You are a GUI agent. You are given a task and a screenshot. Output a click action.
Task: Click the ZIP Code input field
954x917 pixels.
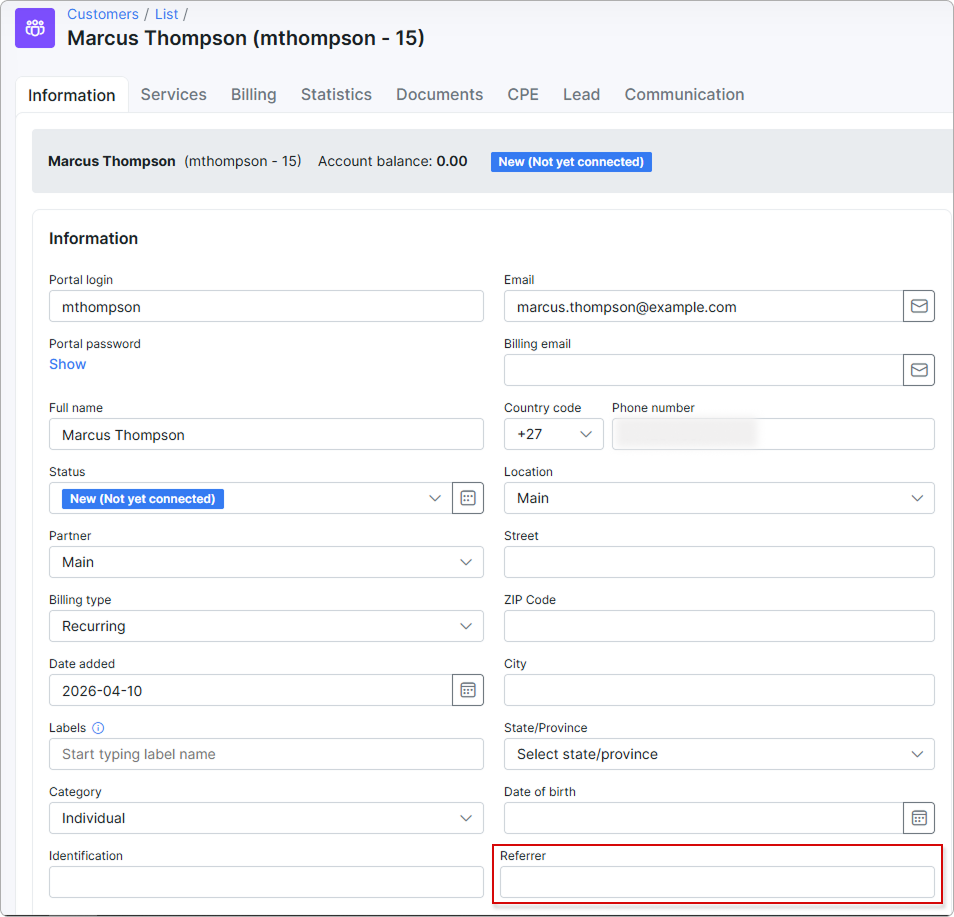pos(719,626)
